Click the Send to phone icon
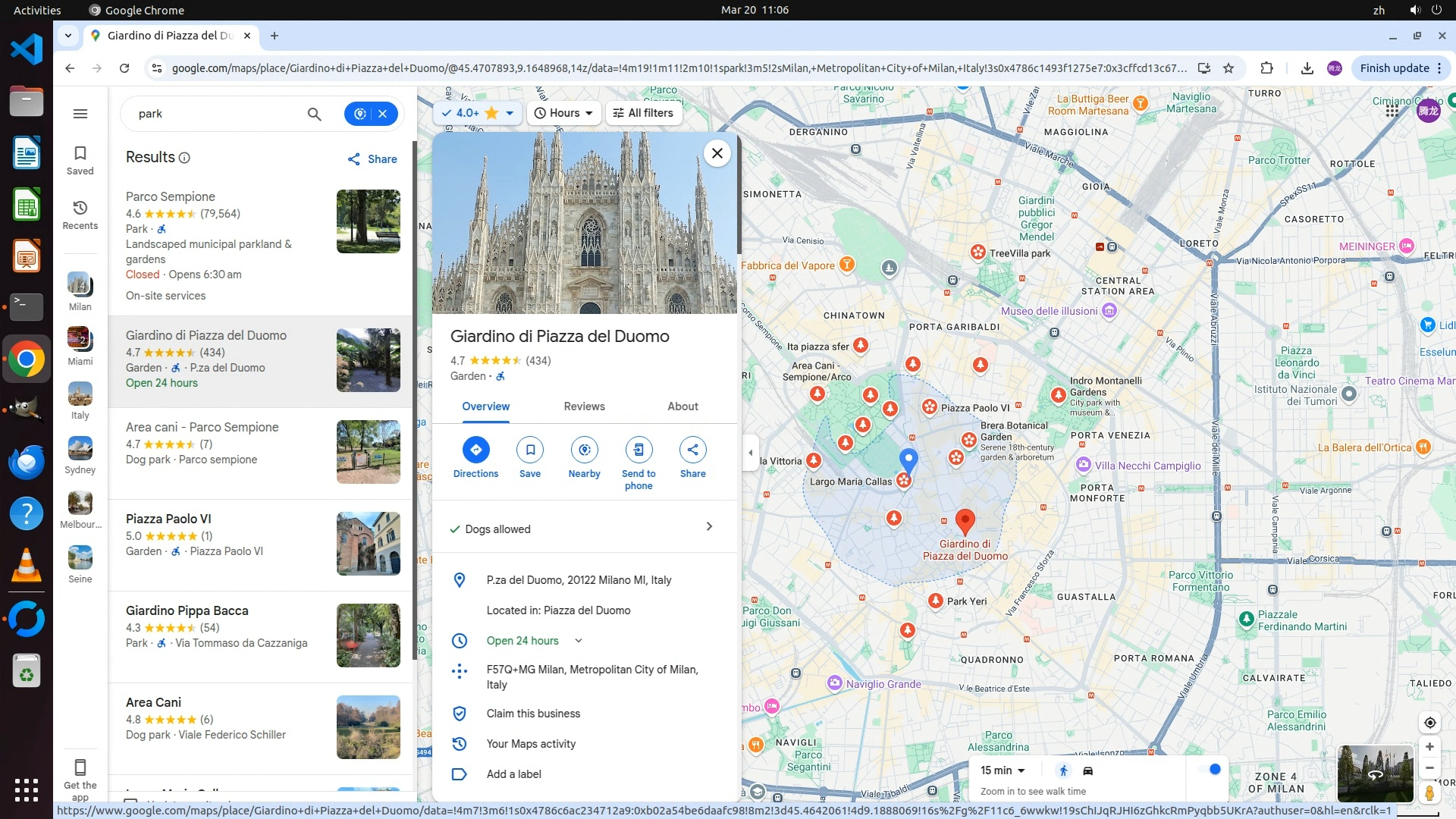The image size is (1456, 819). point(639,450)
